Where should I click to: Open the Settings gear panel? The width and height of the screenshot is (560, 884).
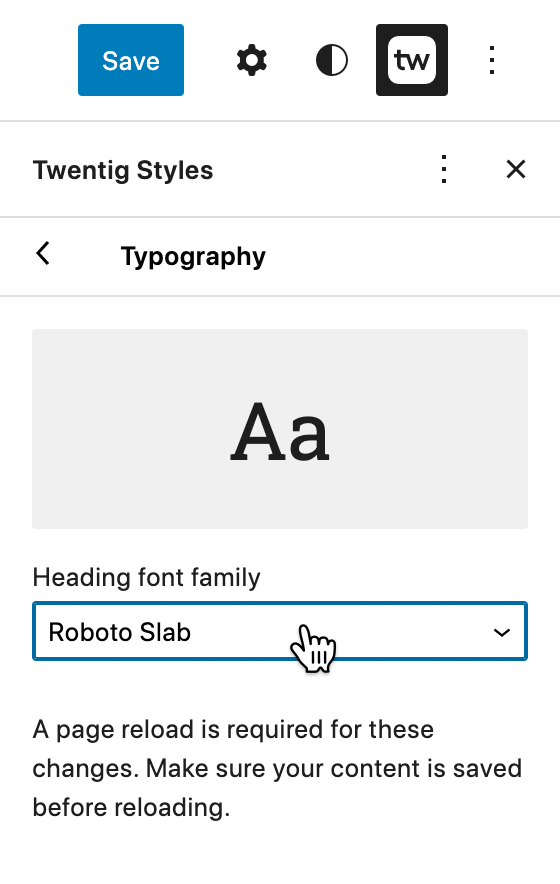[x=252, y=60]
